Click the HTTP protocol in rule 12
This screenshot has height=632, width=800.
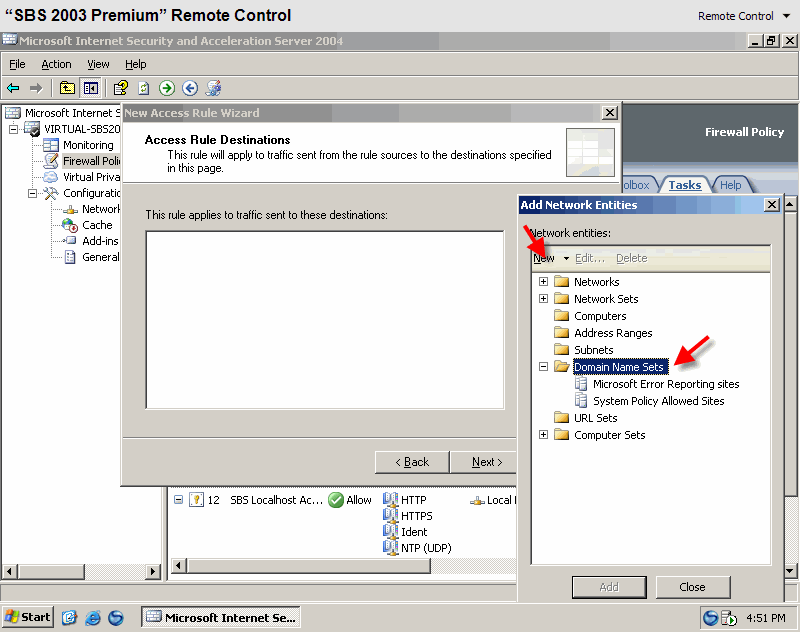pyautogui.click(x=413, y=500)
